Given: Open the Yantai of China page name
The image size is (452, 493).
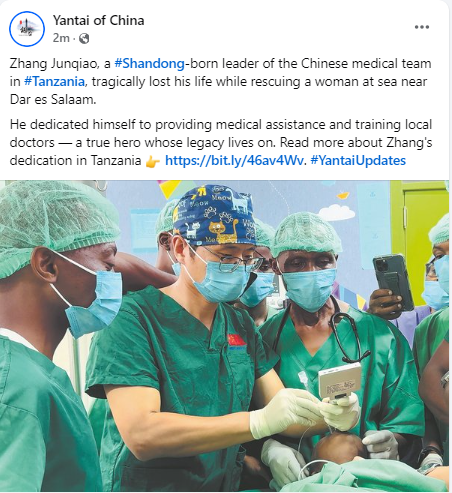Looking at the screenshot, I should point(98,20).
